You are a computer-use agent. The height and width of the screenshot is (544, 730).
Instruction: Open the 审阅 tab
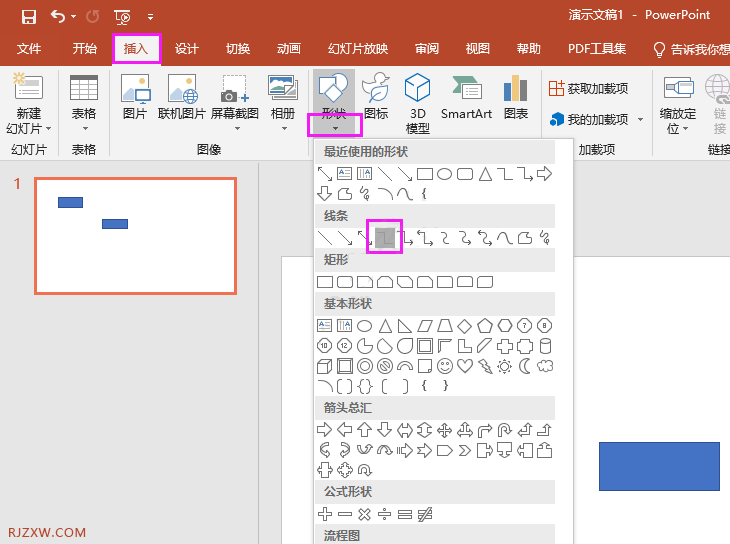[427, 48]
